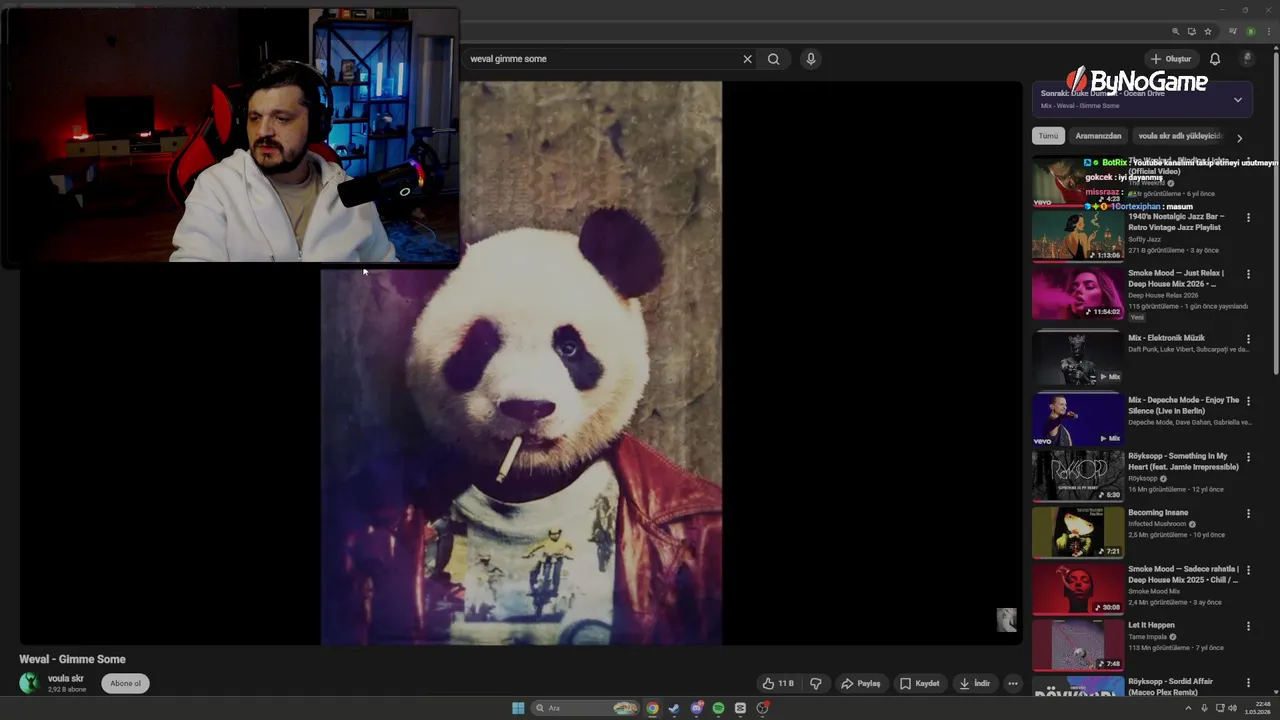The width and height of the screenshot is (1280, 720).
Task: Open Let It Happen video thumbnail
Action: tap(1078, 645)
